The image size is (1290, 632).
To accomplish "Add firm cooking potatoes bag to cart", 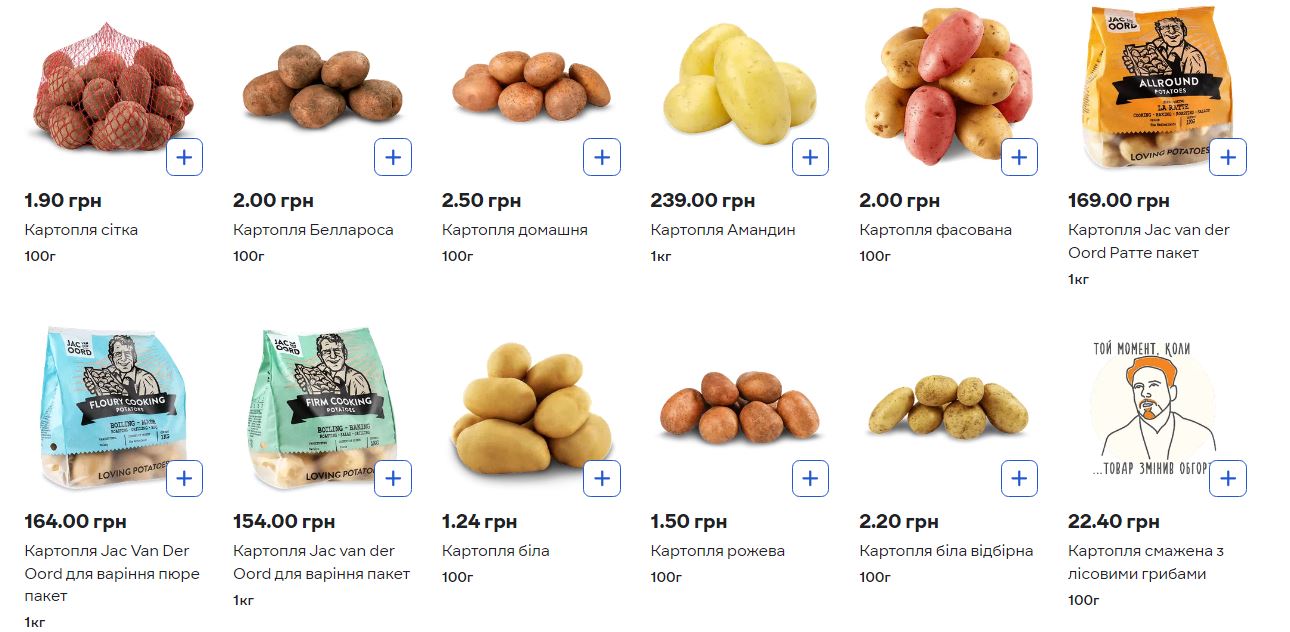I will click(x=393, y=478).
